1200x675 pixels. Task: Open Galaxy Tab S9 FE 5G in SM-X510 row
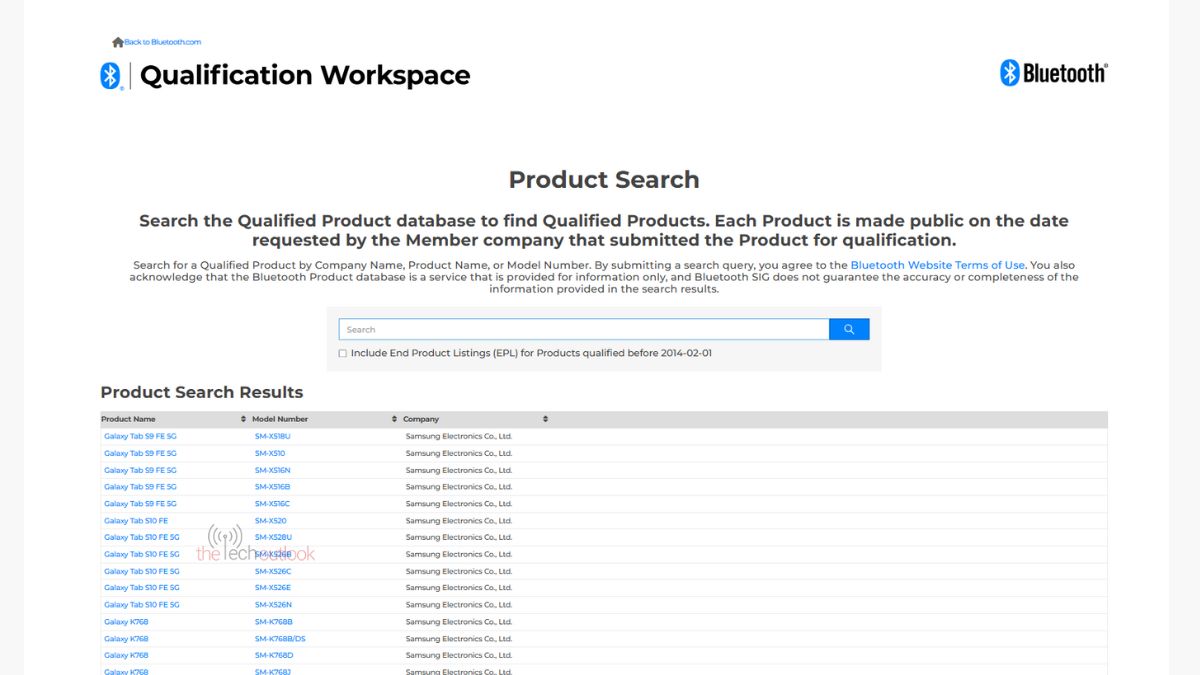(140, 453)
